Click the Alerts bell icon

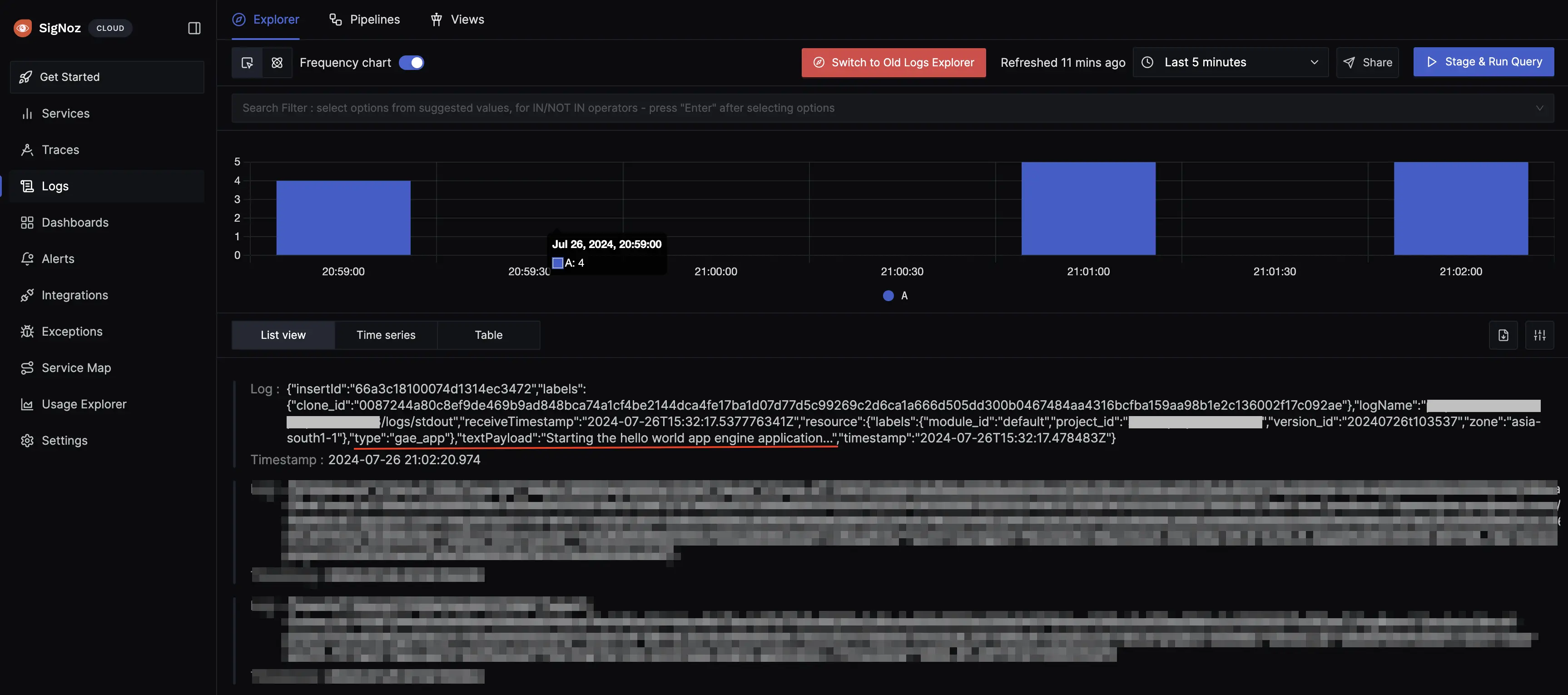pos(27,258)
